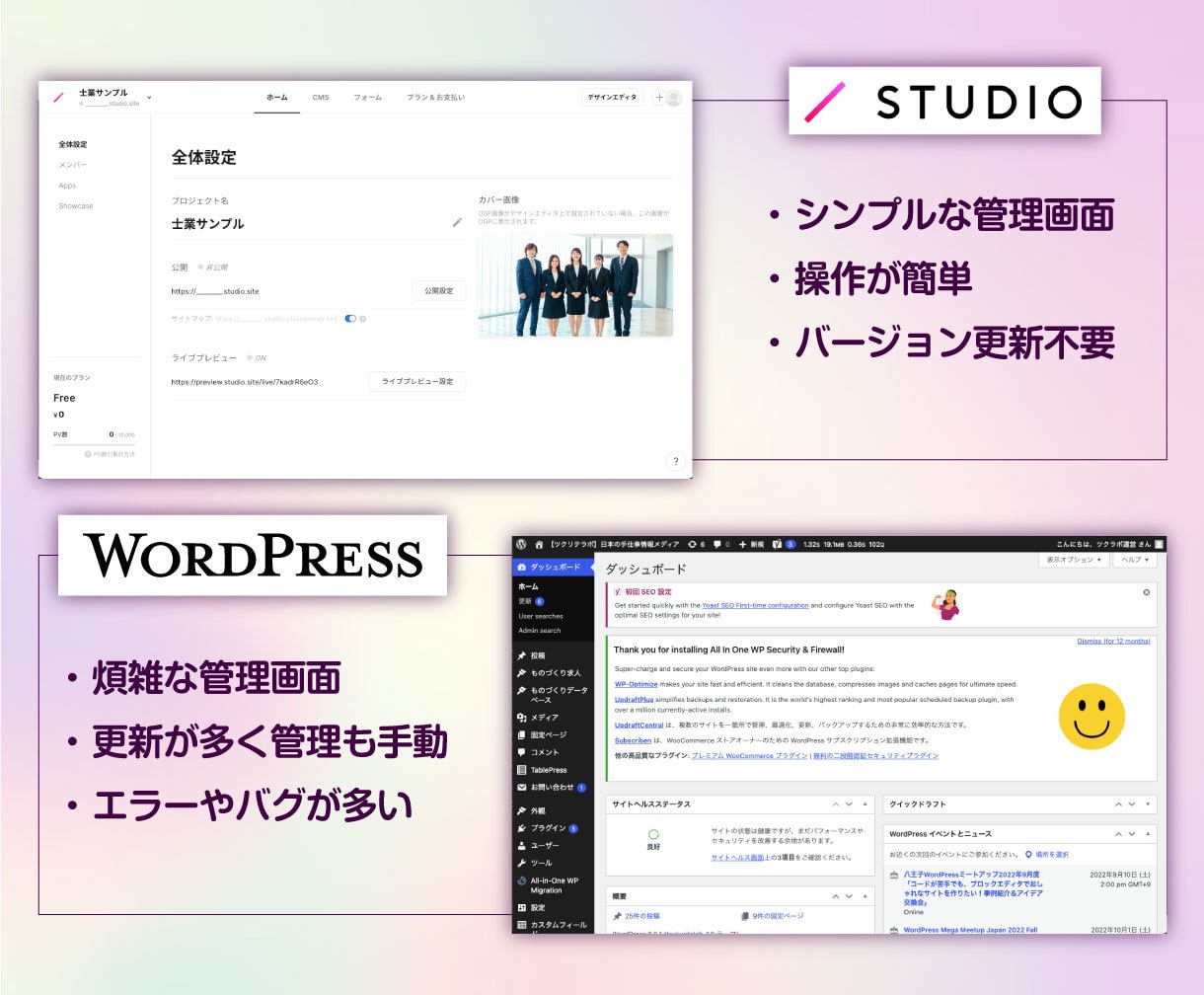
Task: Click the カバー画像 team photo thumbnail
Action: point(575,285)
